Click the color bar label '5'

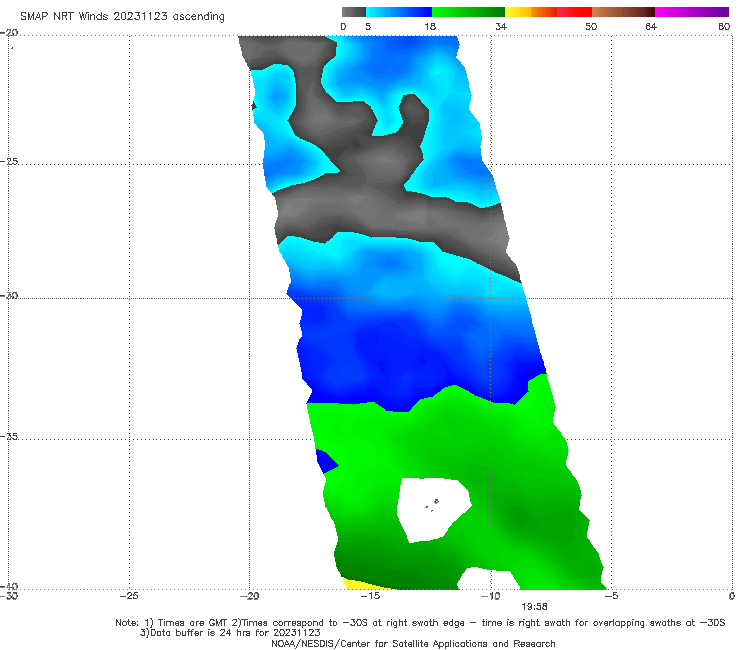(368, 26)
